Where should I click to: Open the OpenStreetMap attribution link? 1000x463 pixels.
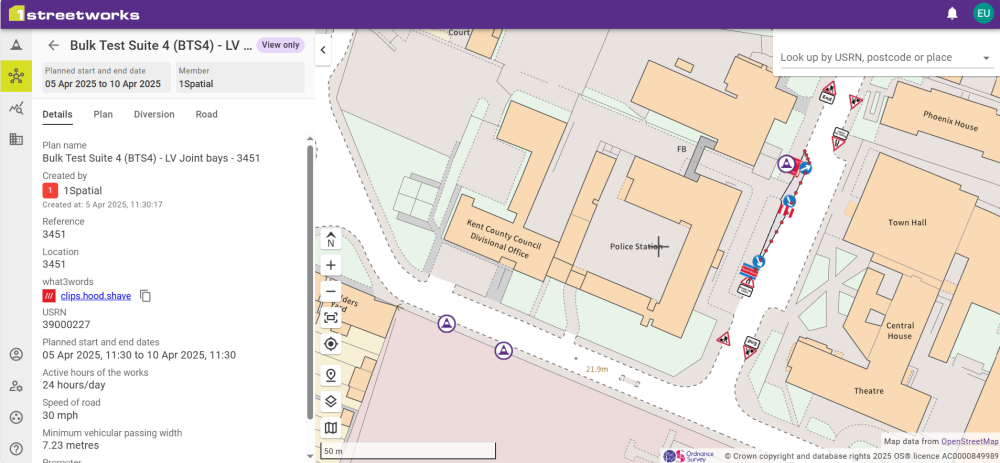(x=969, y=441)
